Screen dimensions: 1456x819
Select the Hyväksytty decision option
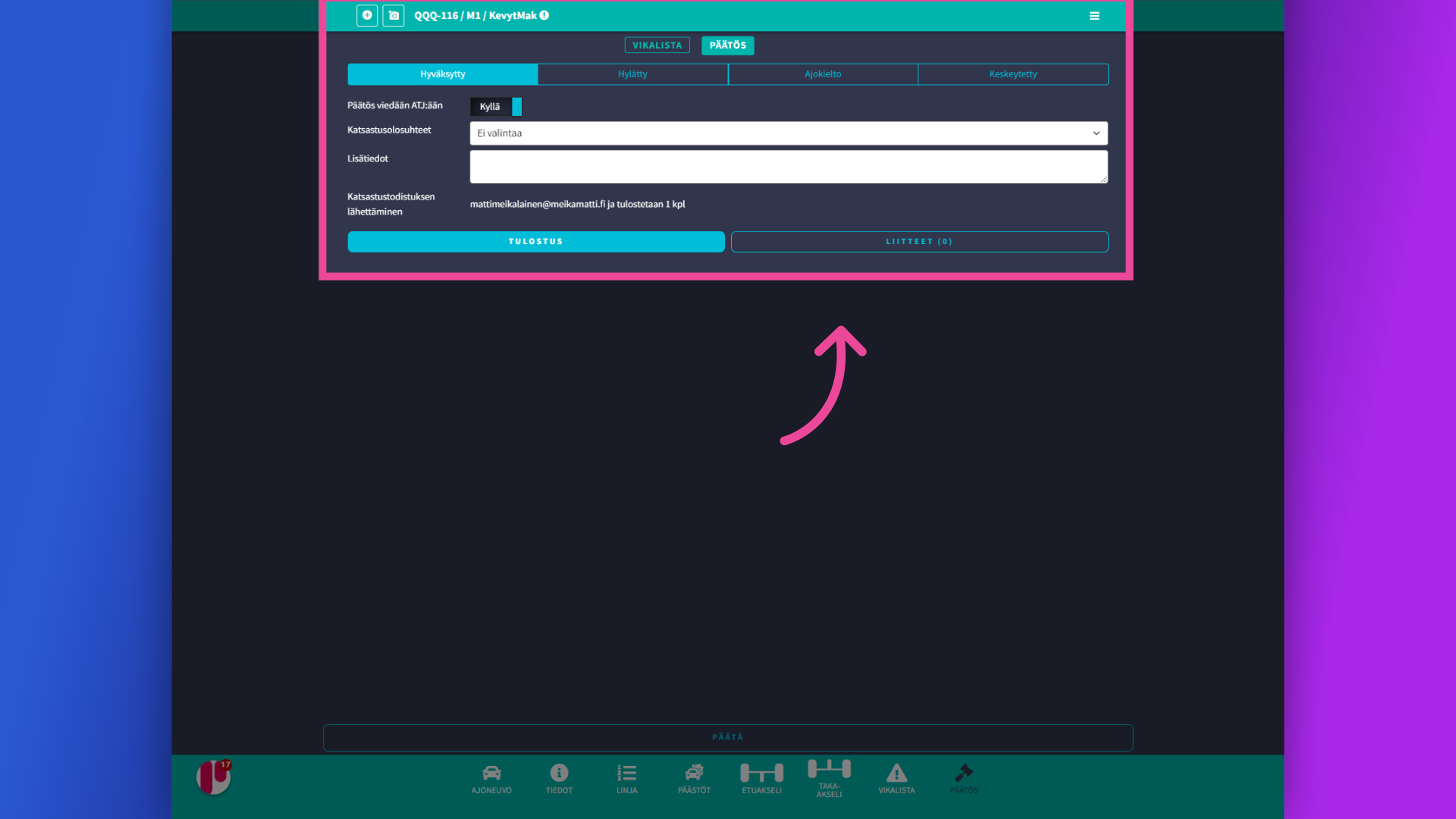coord(443,74)
